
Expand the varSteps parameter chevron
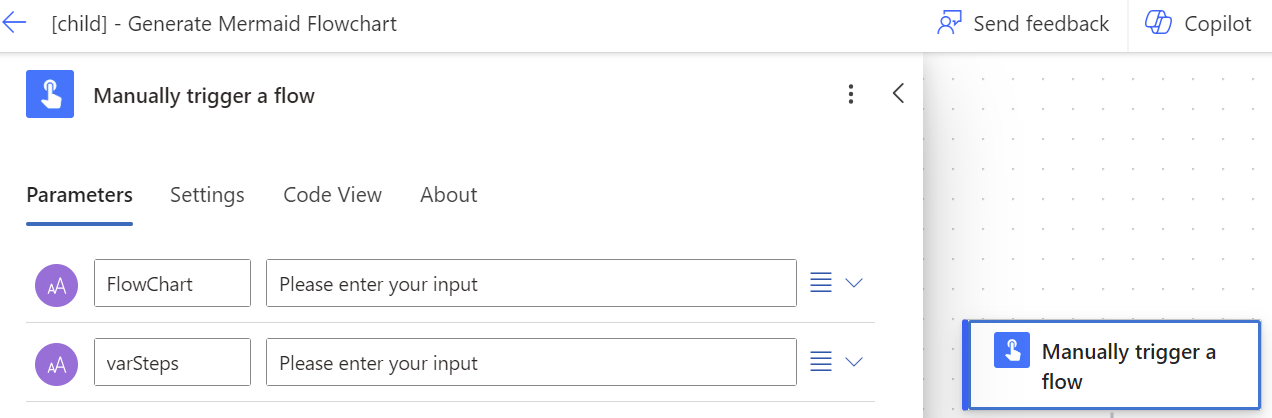point(854,362)
